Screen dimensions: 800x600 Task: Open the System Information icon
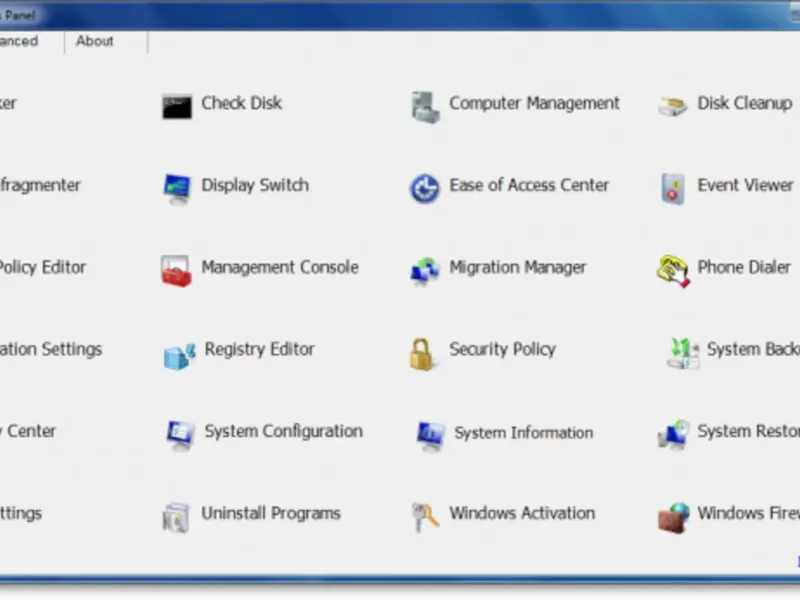click(x=431, y=436)
